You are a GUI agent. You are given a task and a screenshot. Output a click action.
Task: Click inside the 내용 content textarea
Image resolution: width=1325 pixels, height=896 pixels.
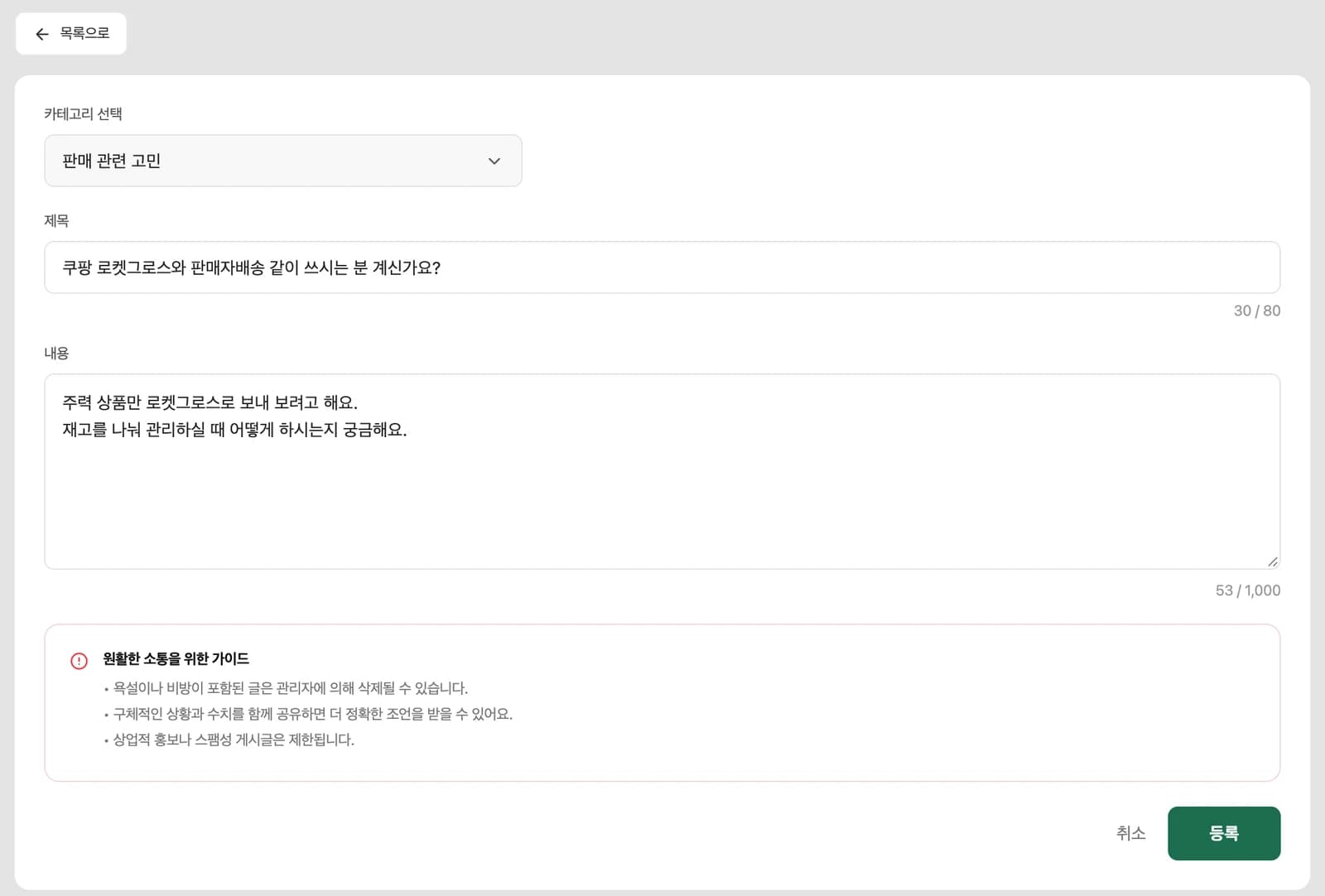(662, 471)
